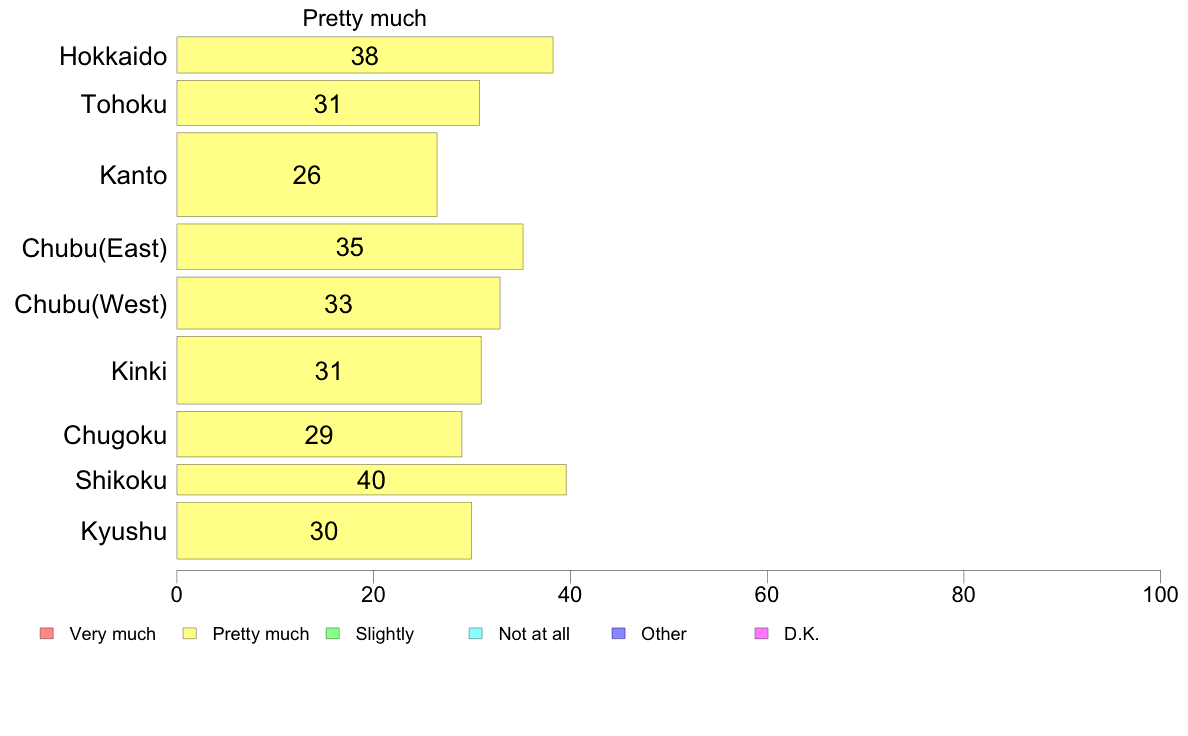Select the Hokkaido bar showing 38
The image size is (1188, 736).
365,55
